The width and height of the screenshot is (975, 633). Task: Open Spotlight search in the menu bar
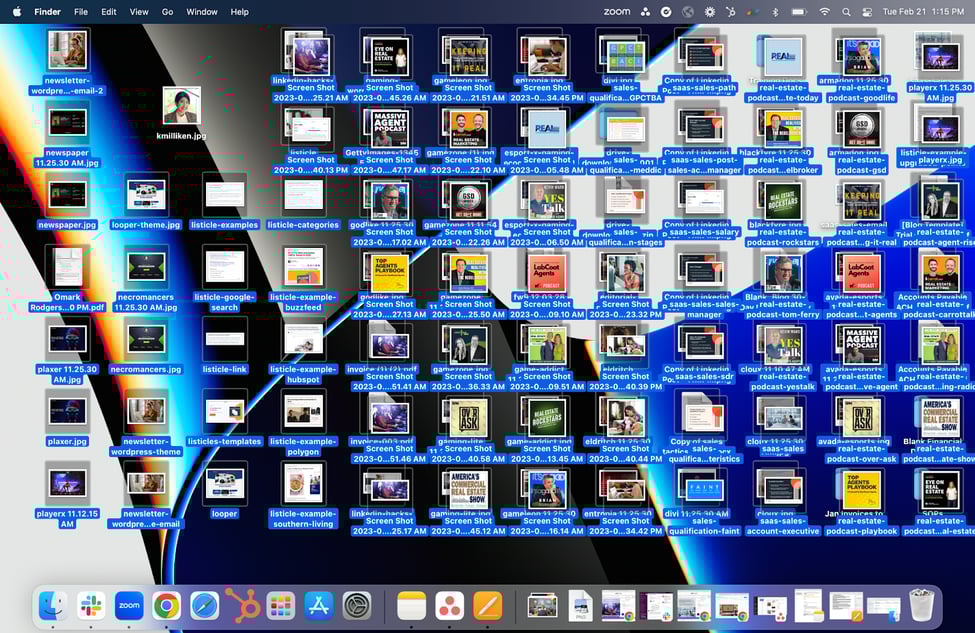click(x=846, y=11)
